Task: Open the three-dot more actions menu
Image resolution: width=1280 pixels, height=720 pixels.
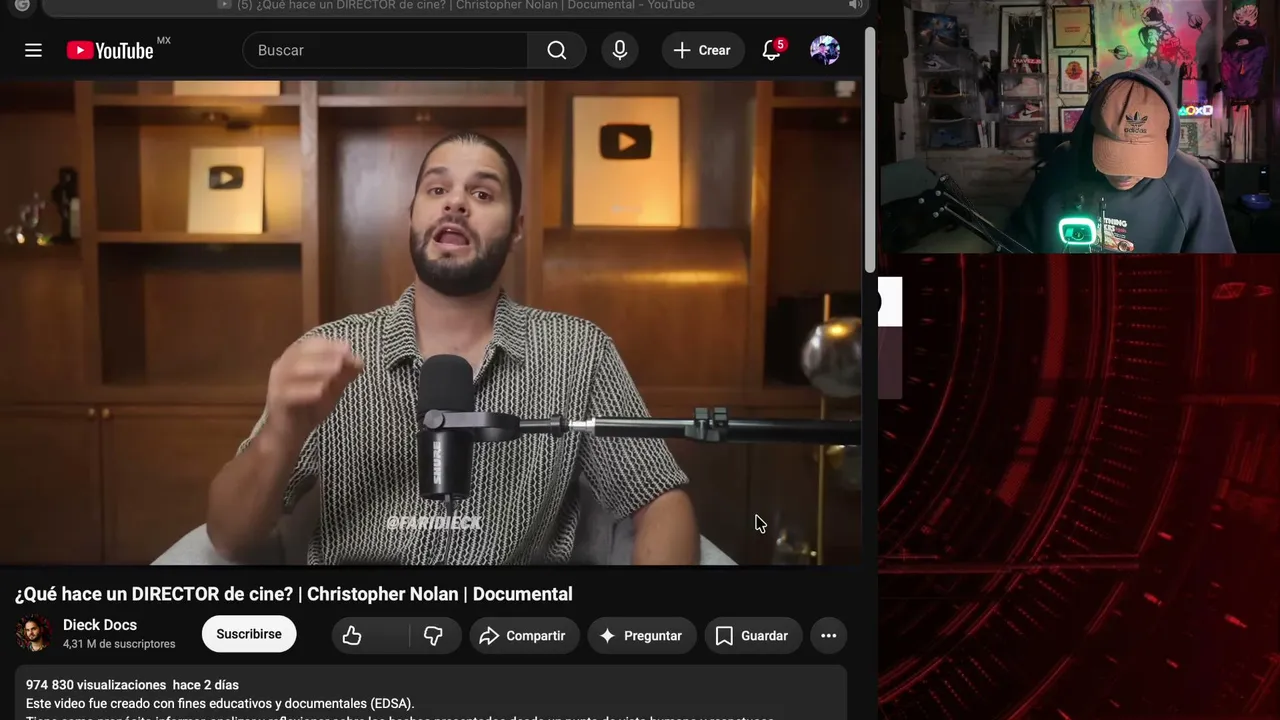Action: 829,635
